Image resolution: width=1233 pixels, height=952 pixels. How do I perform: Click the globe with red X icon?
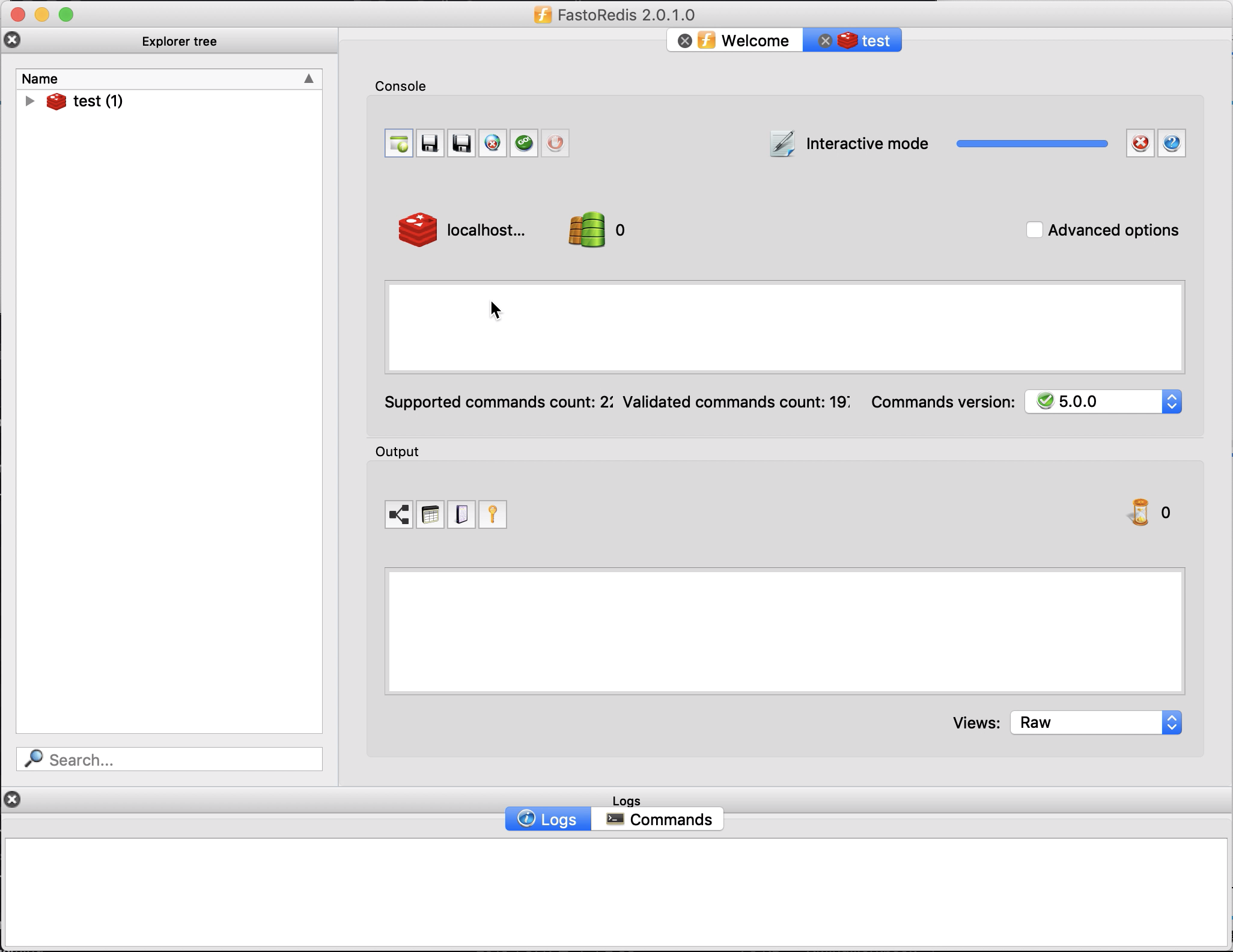493,143
